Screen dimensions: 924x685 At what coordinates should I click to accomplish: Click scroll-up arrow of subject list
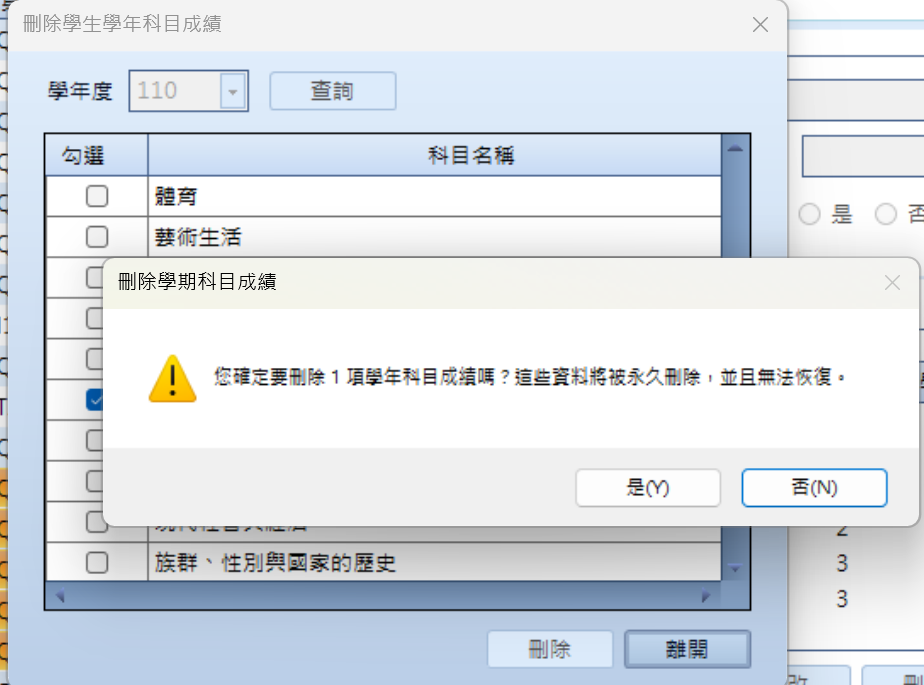(735, 149)
